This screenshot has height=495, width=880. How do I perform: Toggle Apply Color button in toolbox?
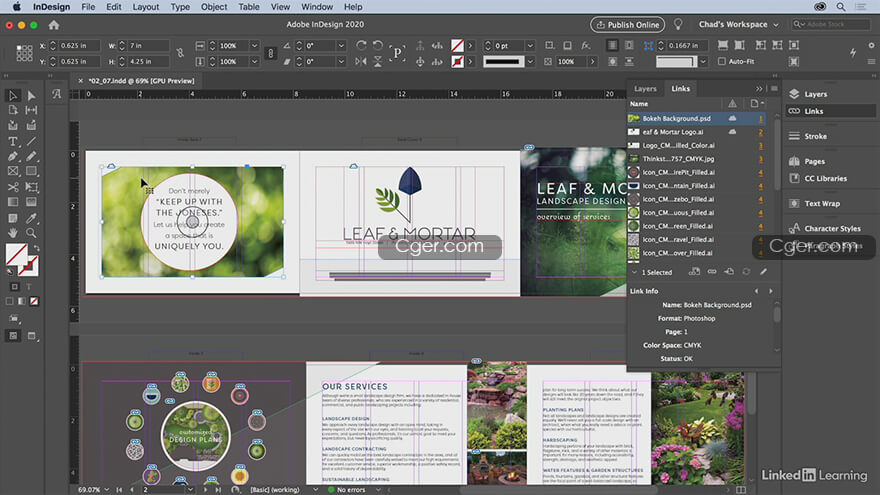tap(9, 301)
